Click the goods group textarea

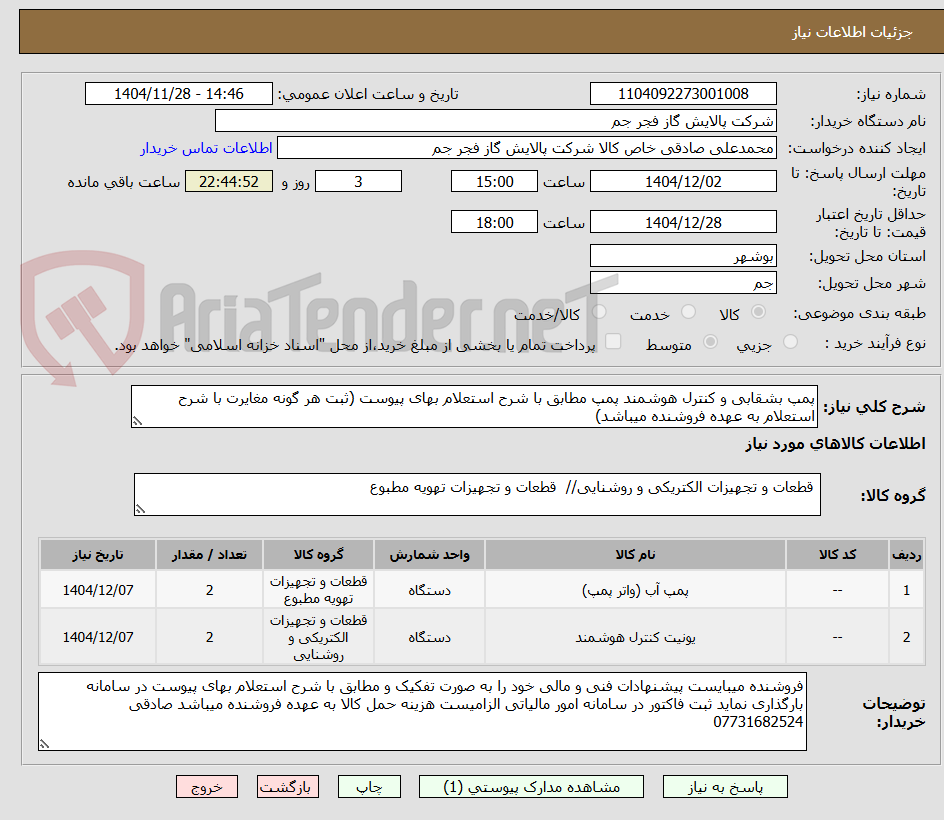[x=477, y=494]
